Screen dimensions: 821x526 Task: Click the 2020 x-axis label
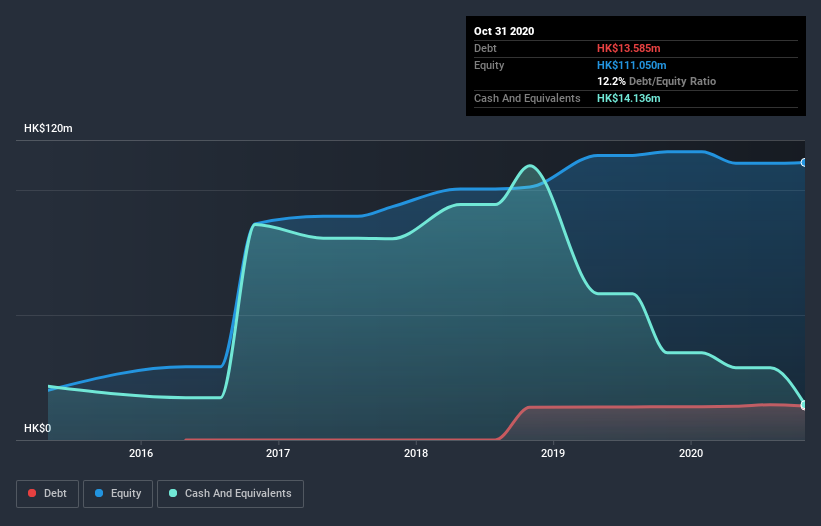click(x=691, y=453)
